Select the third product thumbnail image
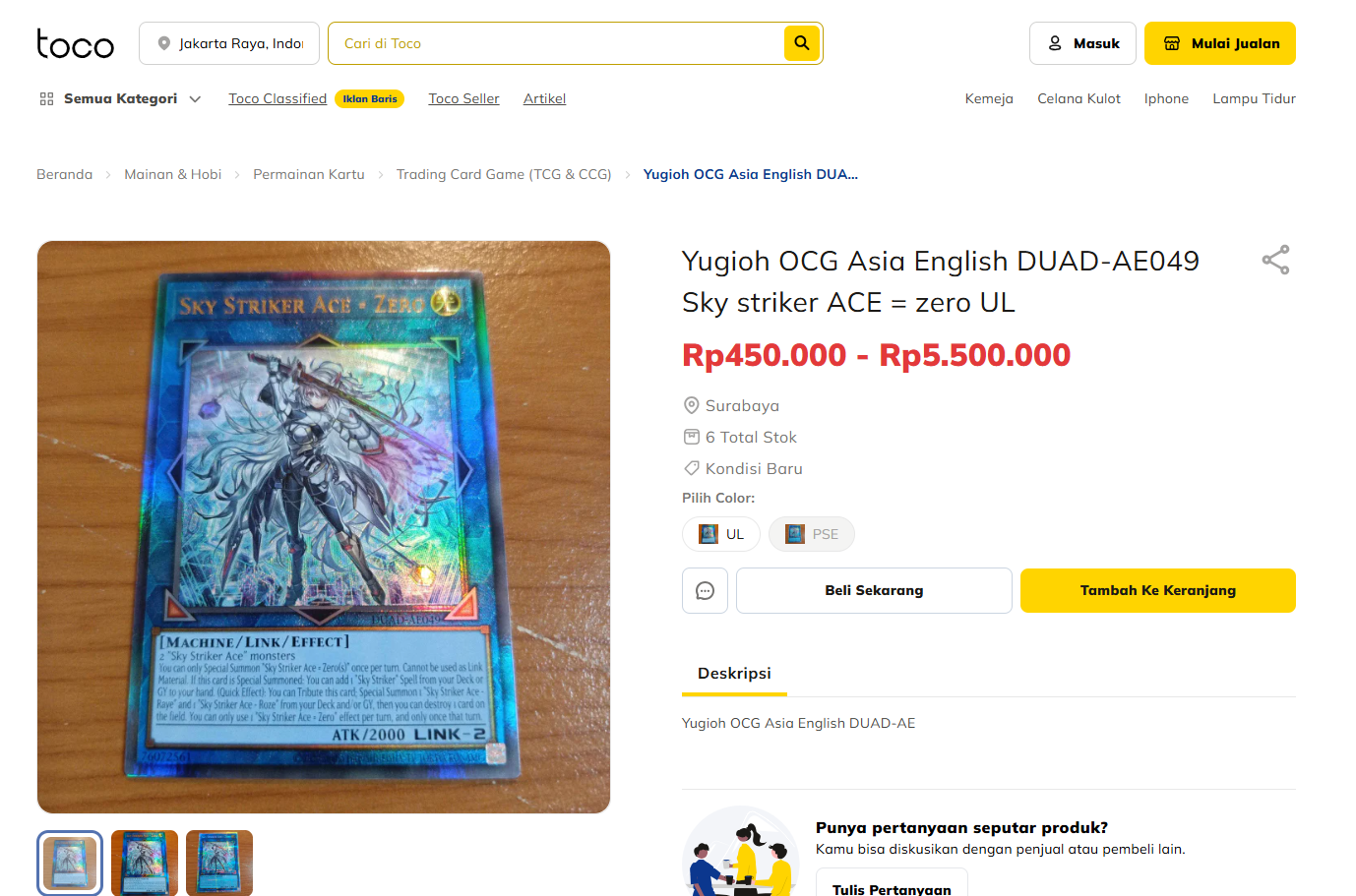 (x=219, y=863)
